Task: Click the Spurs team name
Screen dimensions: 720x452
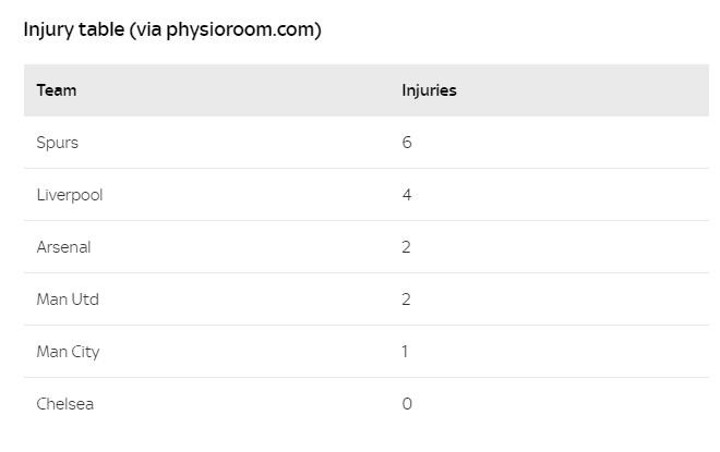Action: tap(57, 143)
